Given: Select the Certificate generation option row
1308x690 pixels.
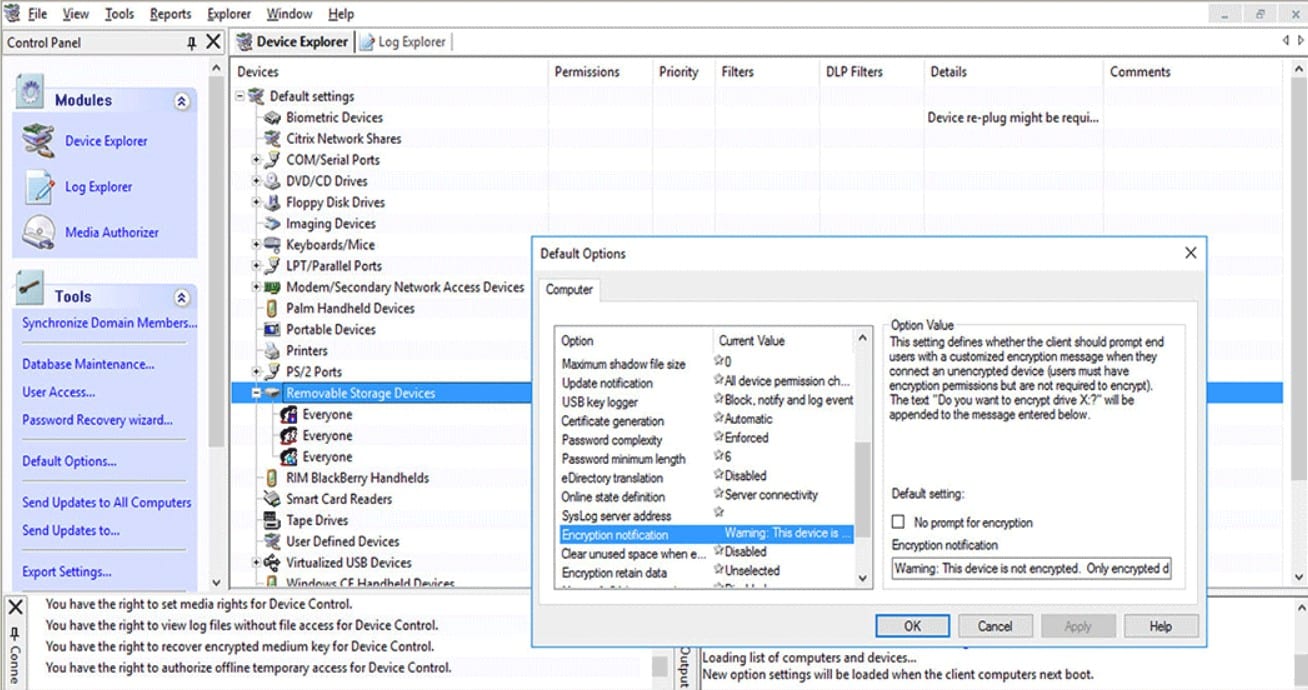Looking at the screenshot, I should tap(705, 421).
